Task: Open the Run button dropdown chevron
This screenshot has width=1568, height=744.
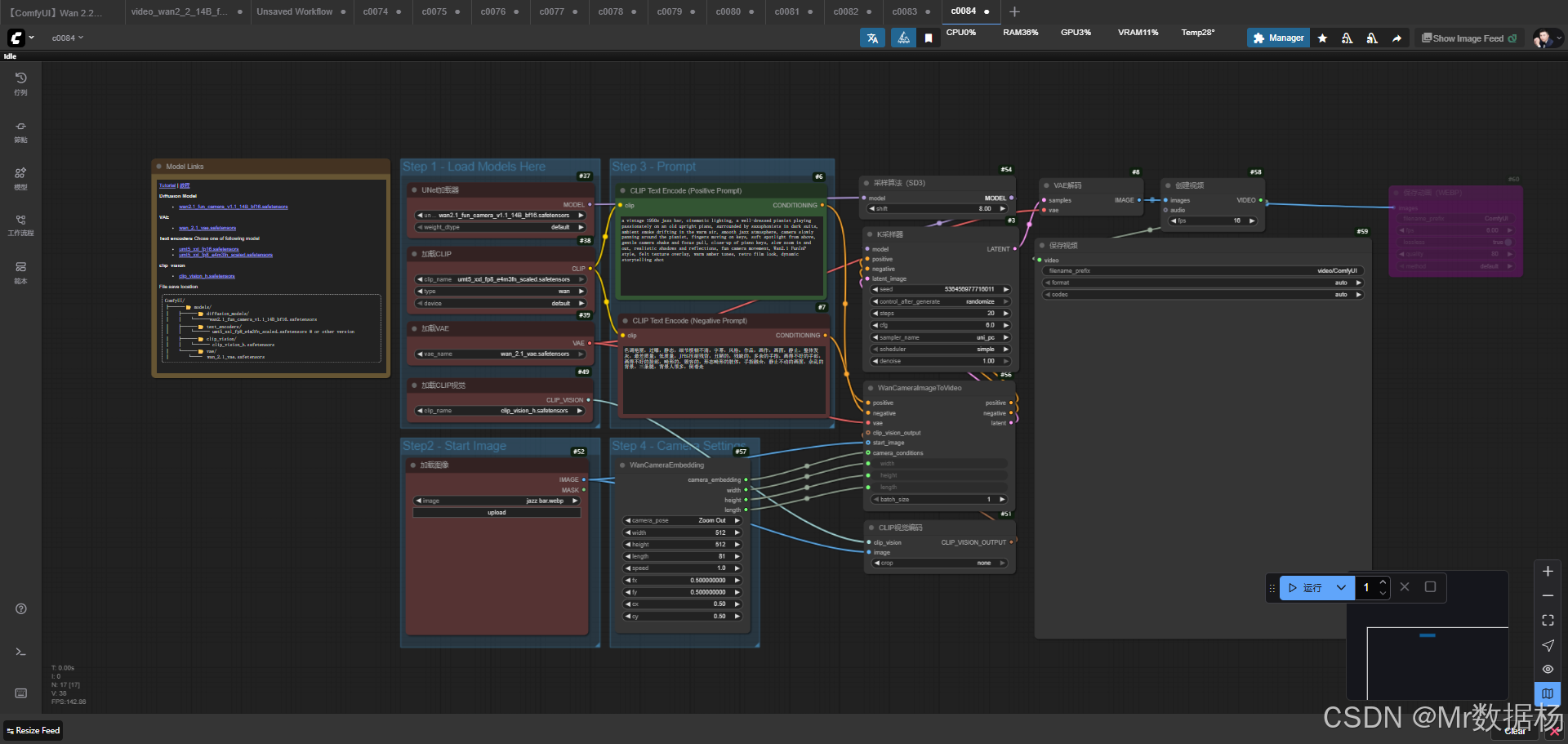Action: click(1341, 587)
